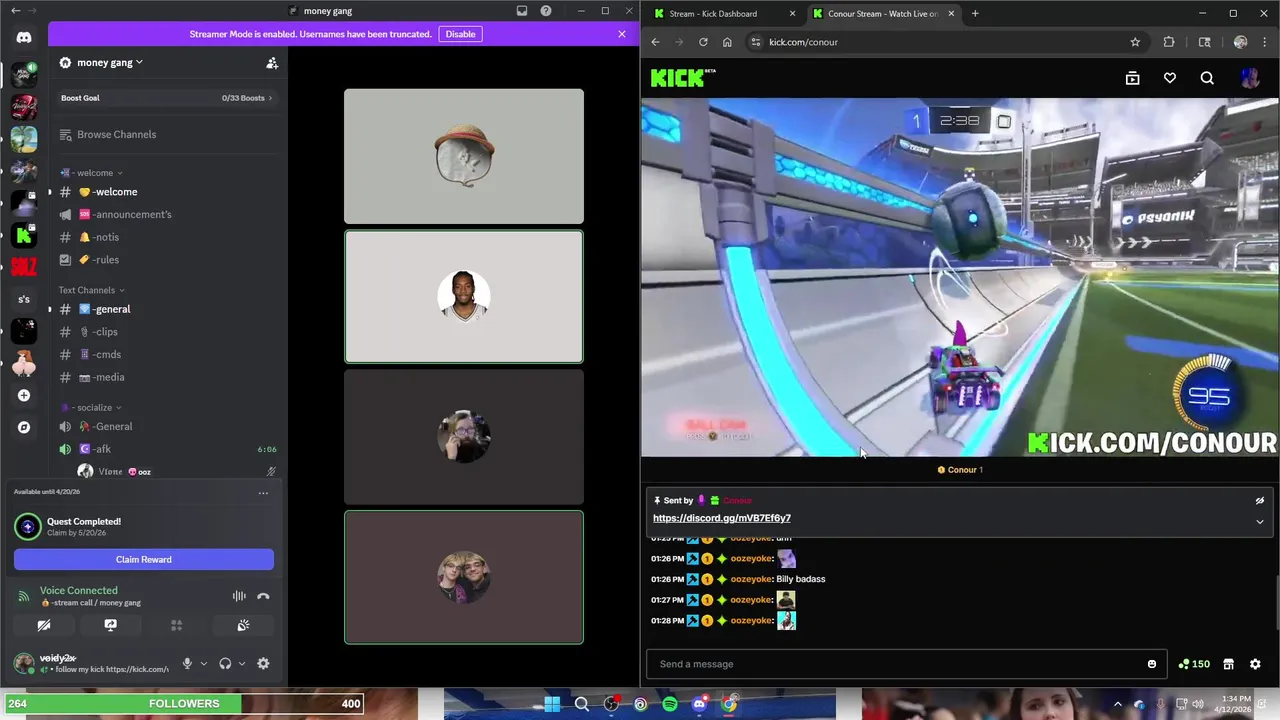
Task: Open the taskbar clock showing 1:34 PM
Action: (x=1234, y=704)
